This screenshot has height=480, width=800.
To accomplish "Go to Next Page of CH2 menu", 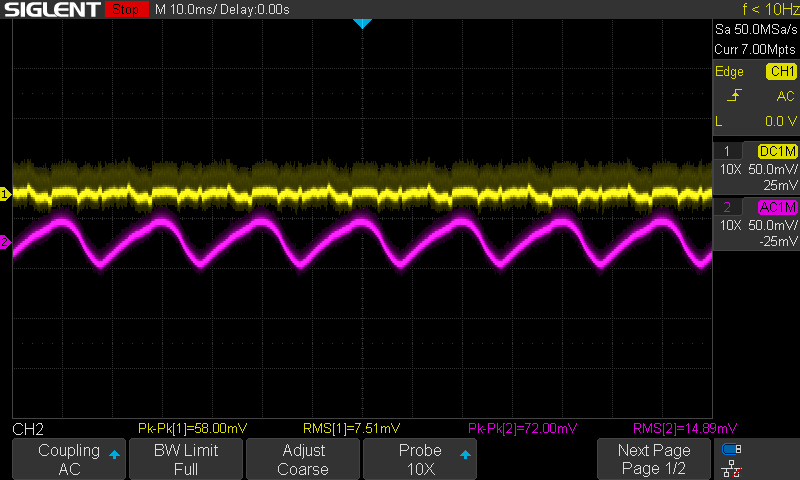I will click(x=654, y=459).
